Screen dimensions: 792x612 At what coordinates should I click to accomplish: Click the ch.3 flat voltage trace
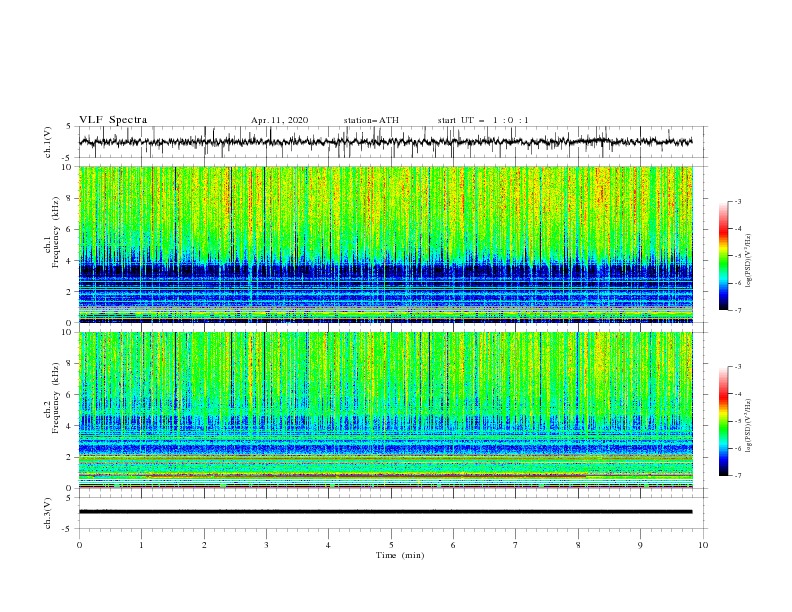click(385, 512)
